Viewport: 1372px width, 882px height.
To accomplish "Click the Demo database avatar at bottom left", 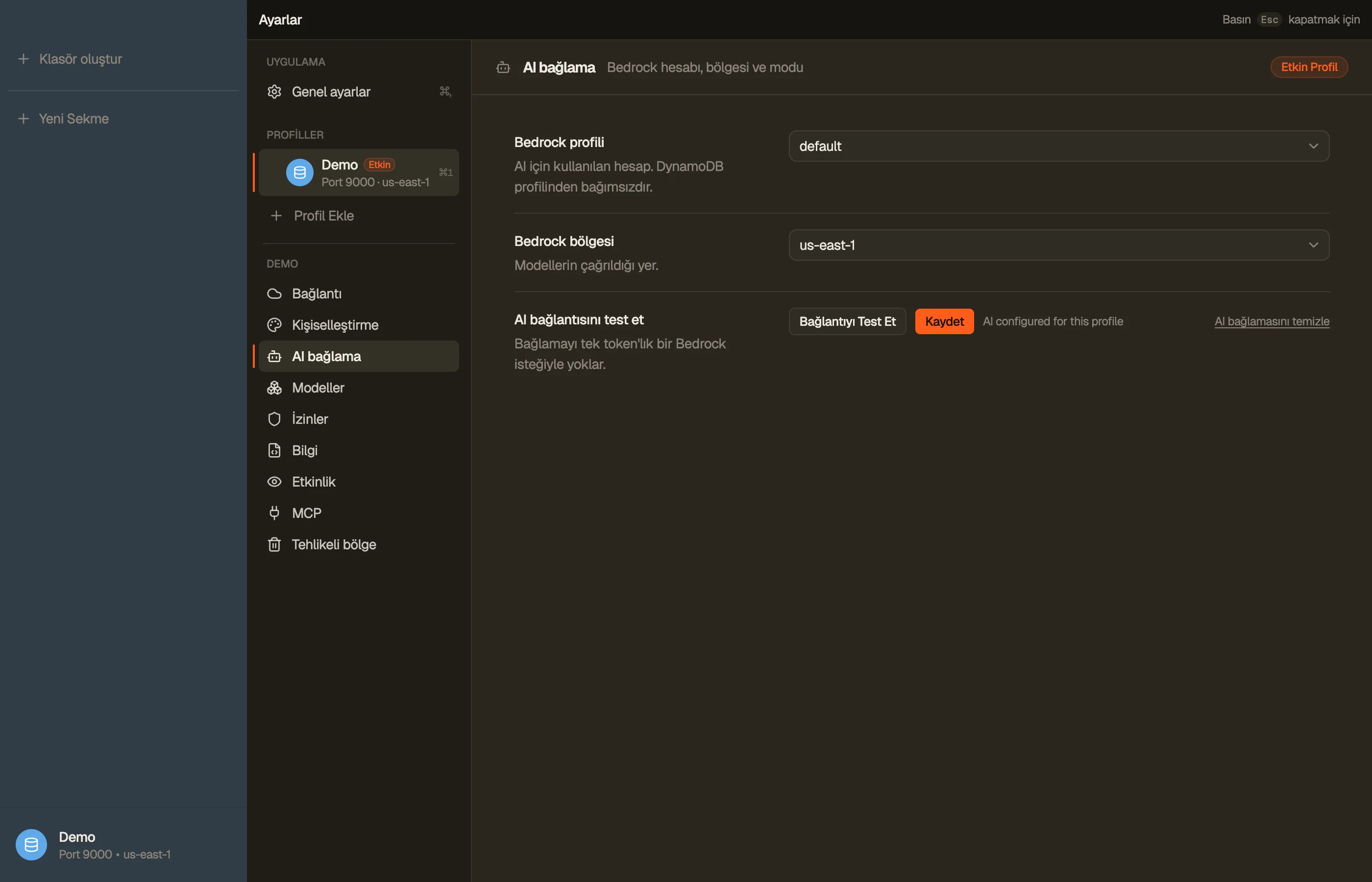I will tap(31, 845).
